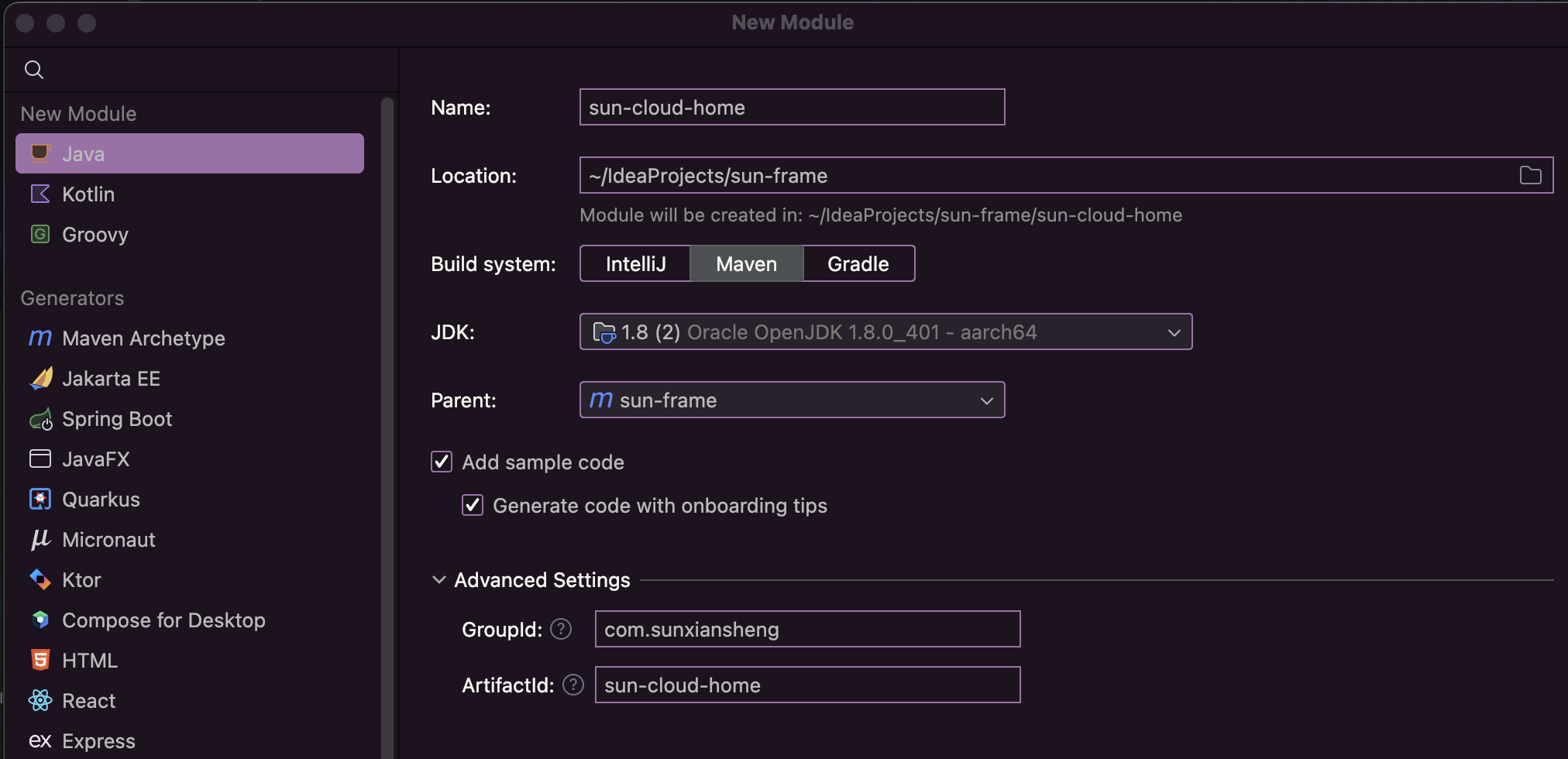Select Compose for Desktop label
1568x759 pixels.
coord(163,620)
